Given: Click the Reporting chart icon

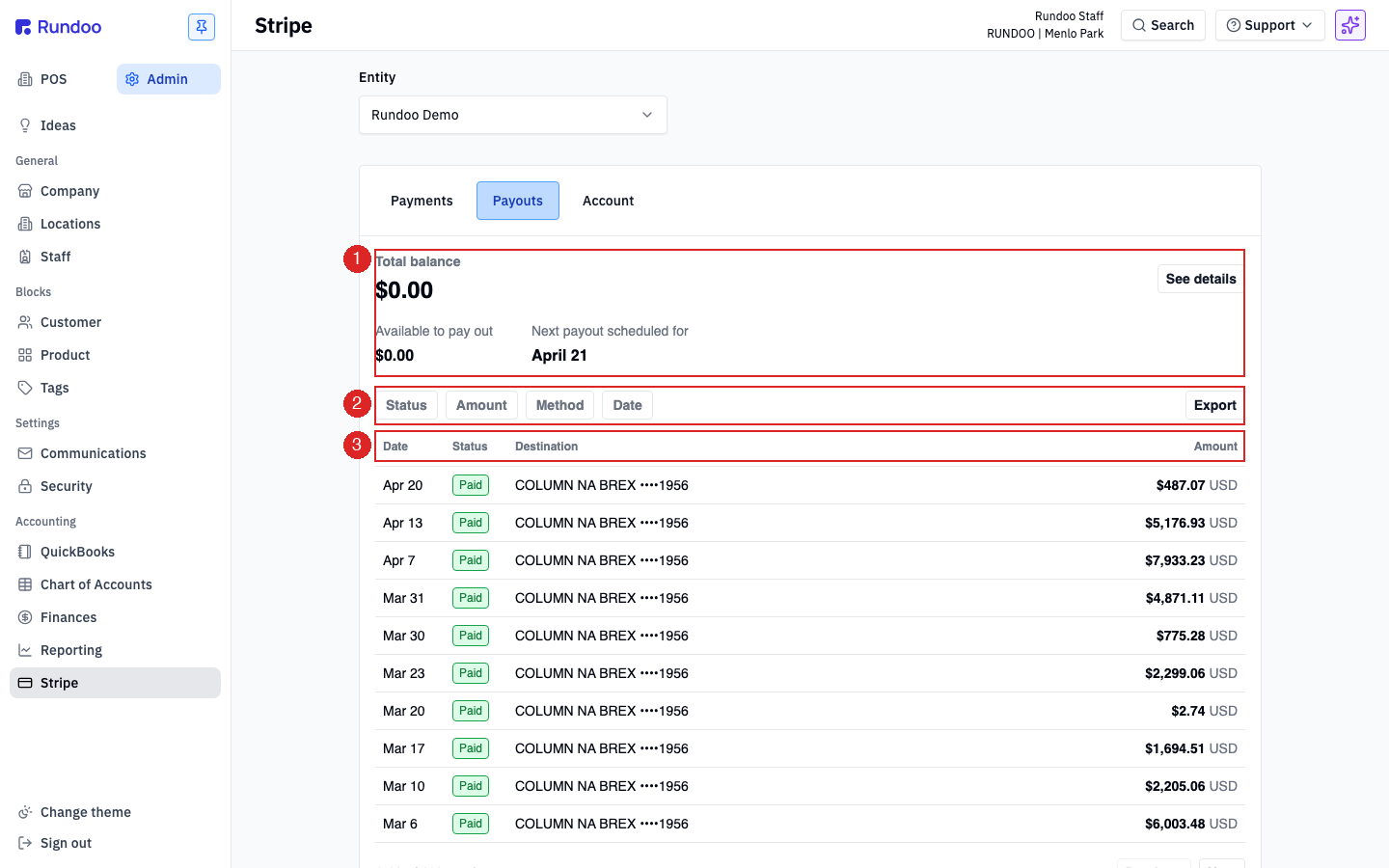Looking at the screenshot, I should pos(25,650).
